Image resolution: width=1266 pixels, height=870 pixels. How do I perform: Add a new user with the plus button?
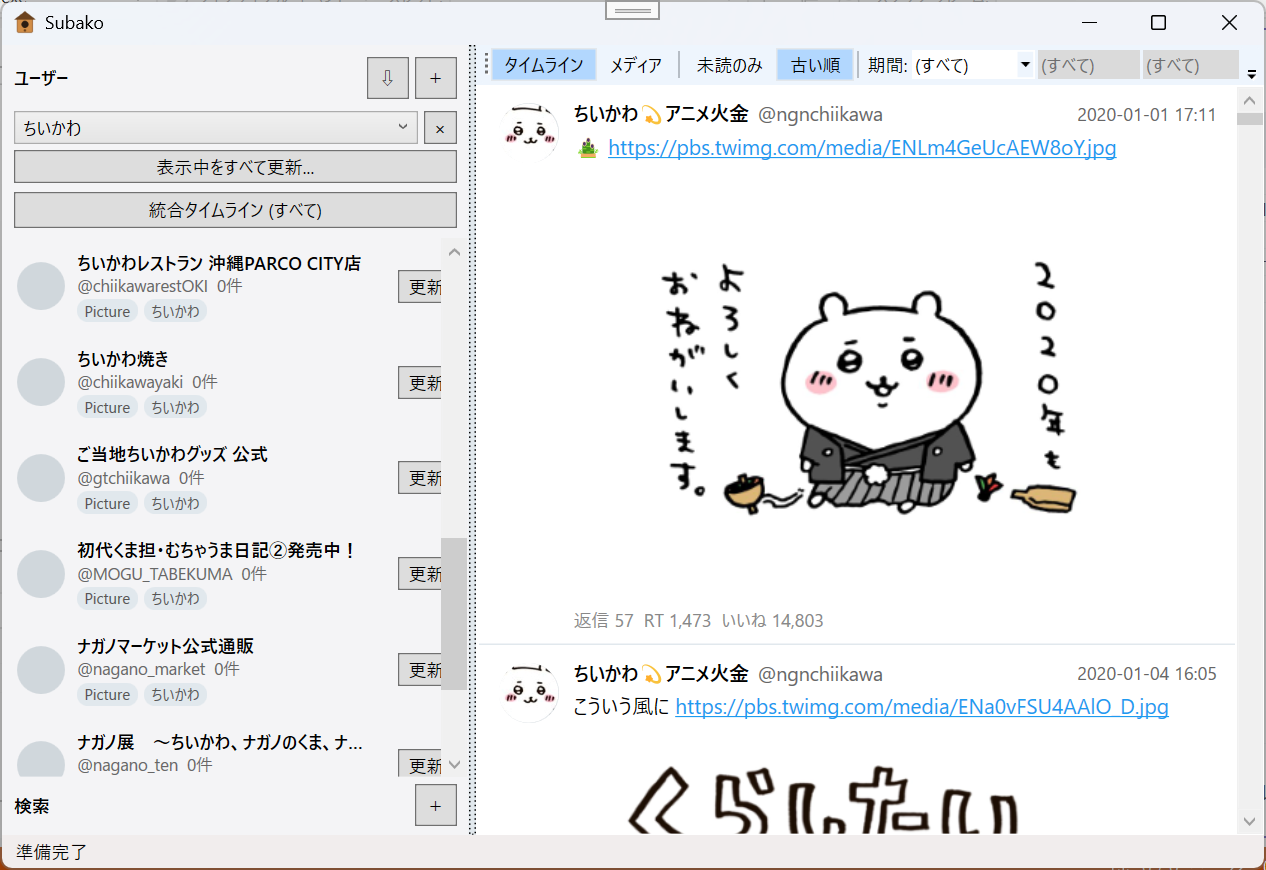tap(436, 78)
